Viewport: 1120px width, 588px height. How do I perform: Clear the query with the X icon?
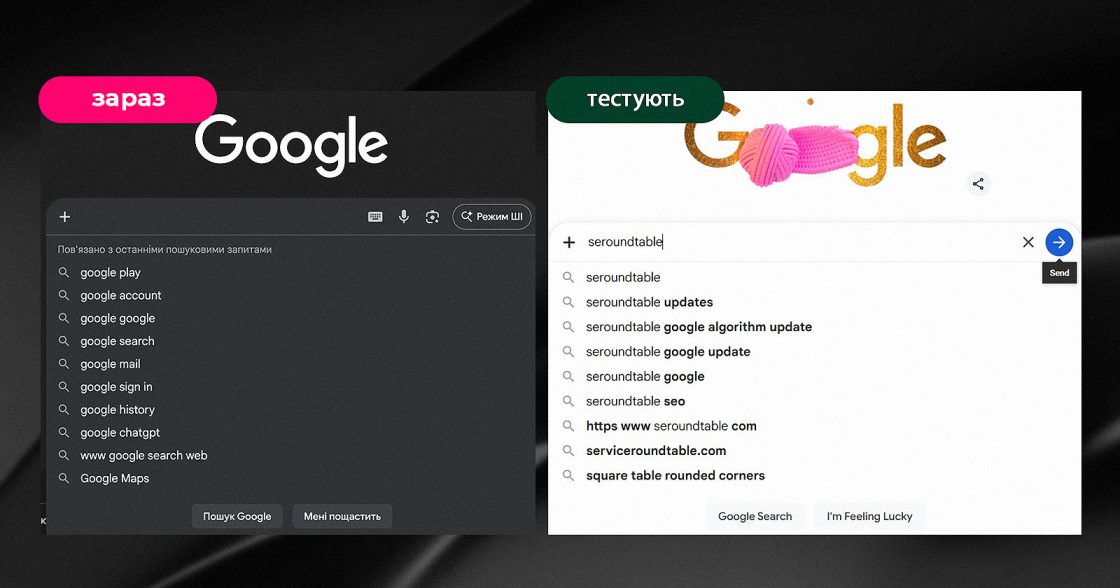click(1028, 241)
